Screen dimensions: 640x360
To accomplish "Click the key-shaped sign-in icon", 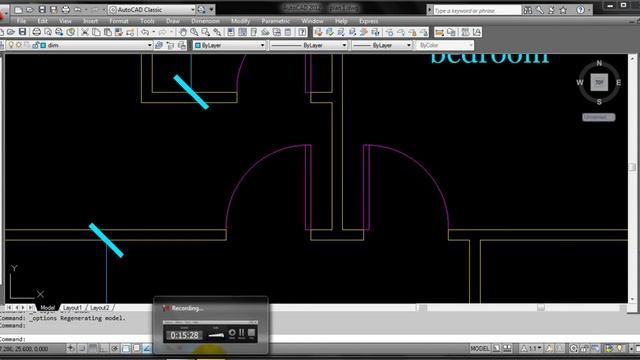I will click(540, 10).
